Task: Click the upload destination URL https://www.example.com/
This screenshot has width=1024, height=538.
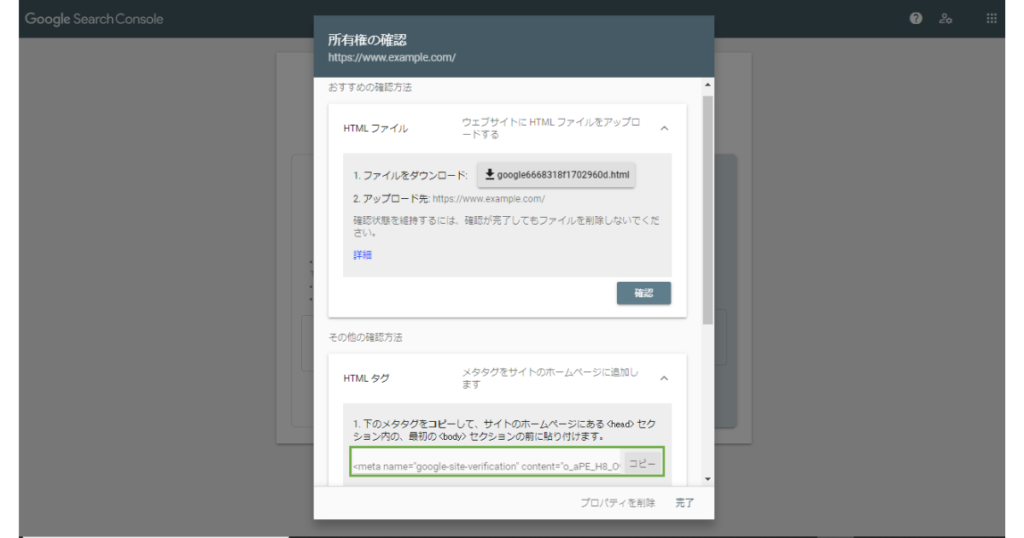Action: pos(488,198)
